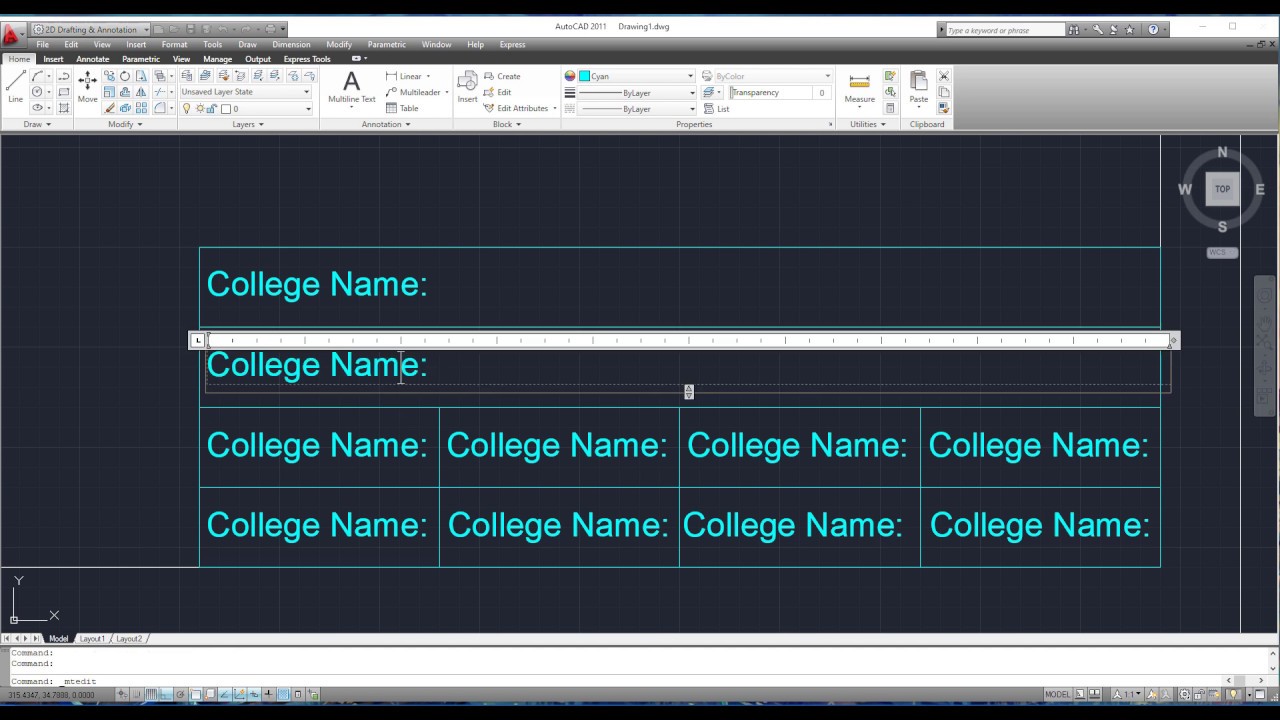Image resolution: width=1280 pixels, height=720 pixels.
Task: Click the Favorites star icon
Action: pyautogui.click(x=1129, y=30)
